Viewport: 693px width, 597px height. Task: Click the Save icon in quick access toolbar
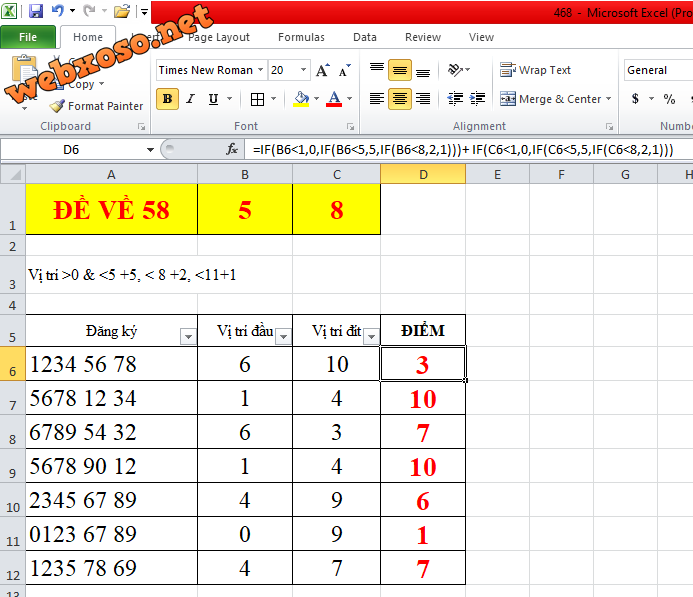point(36,12)
